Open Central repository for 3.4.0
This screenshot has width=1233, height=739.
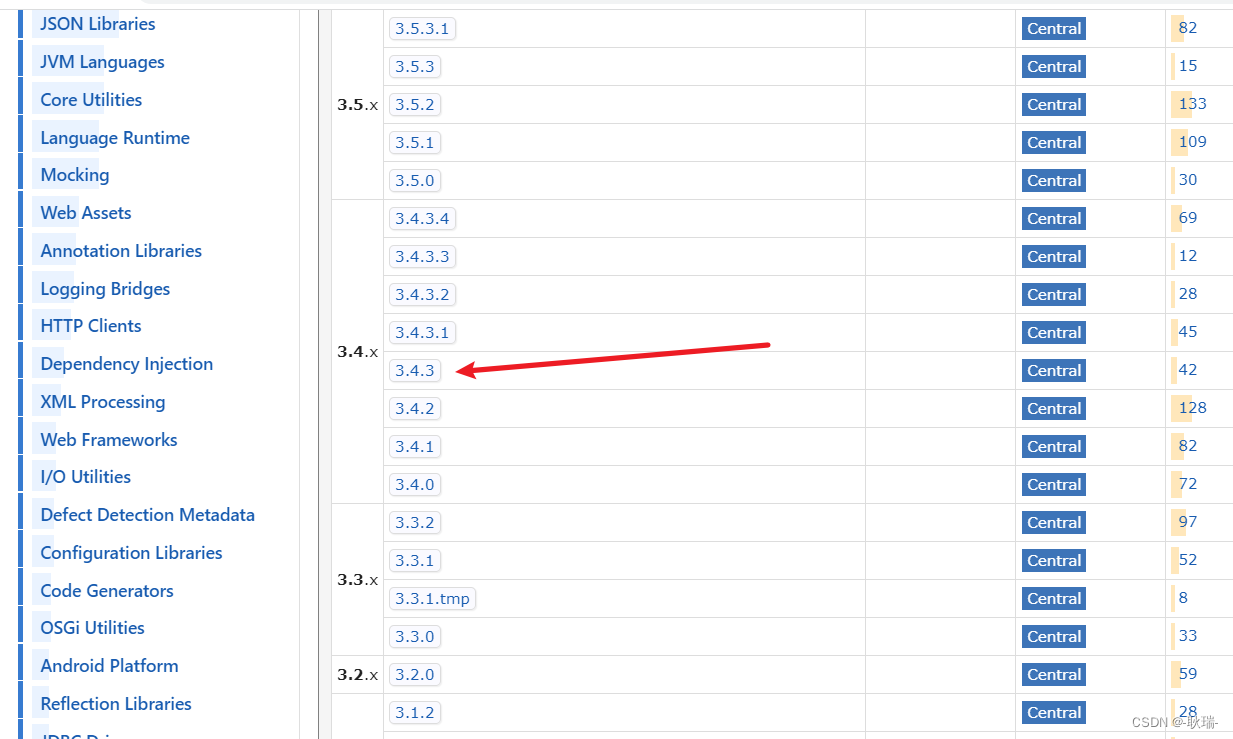point(1054,485)
